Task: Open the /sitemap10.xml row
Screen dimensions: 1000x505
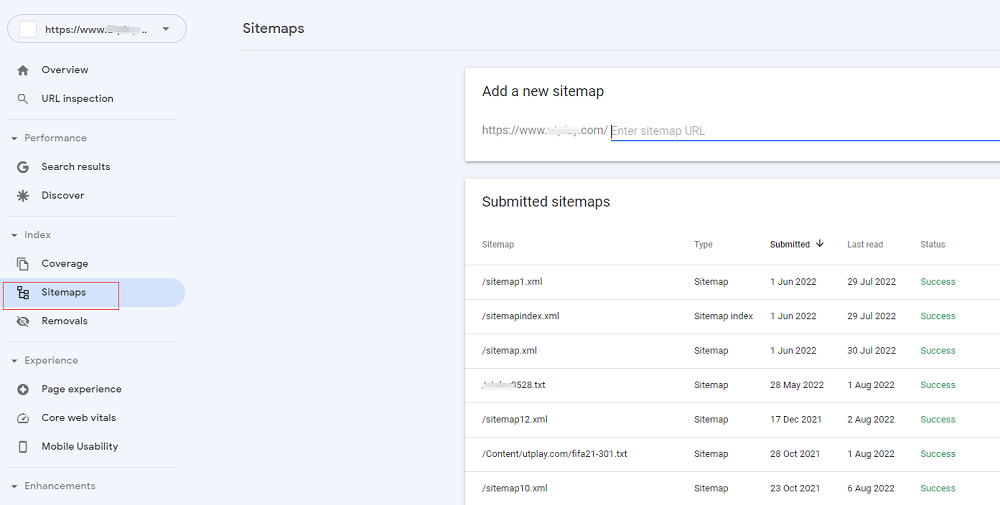Action: tap(732, 488)
